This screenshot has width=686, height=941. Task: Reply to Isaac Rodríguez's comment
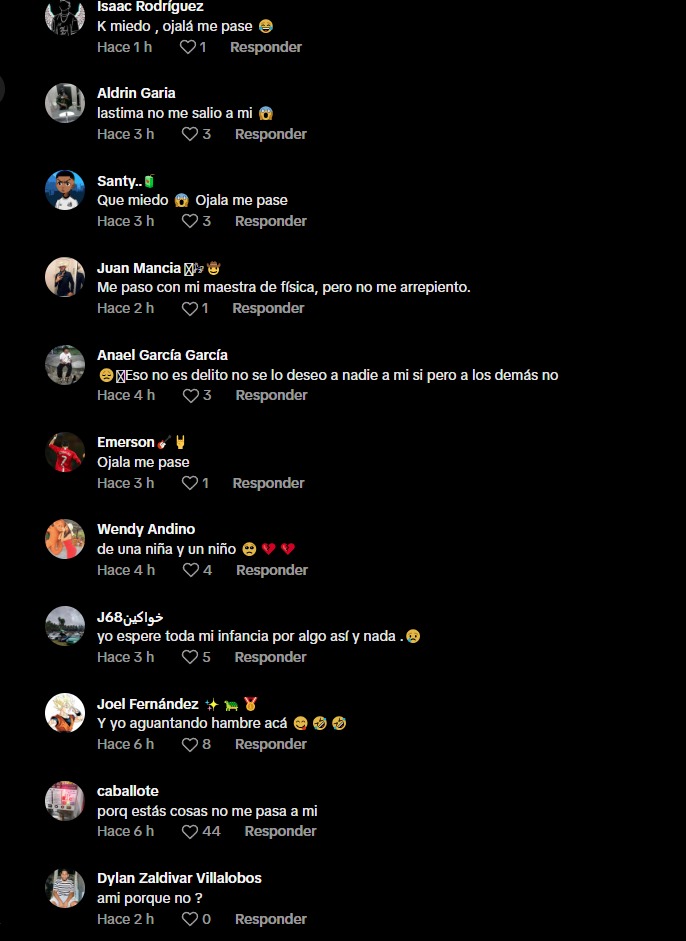pos(266,47)
